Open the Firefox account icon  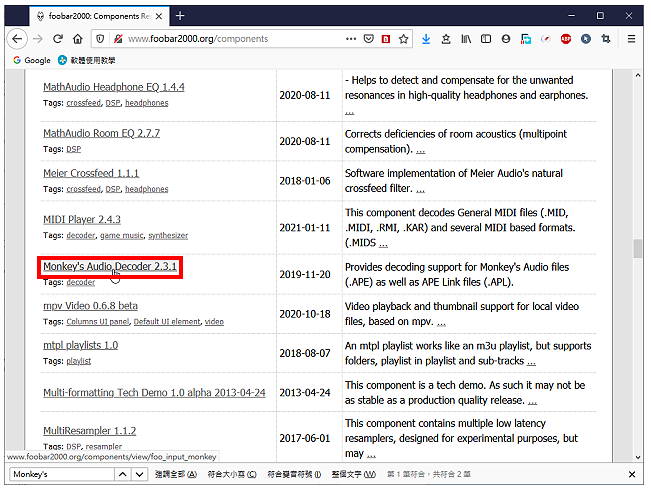coord(506,39)
